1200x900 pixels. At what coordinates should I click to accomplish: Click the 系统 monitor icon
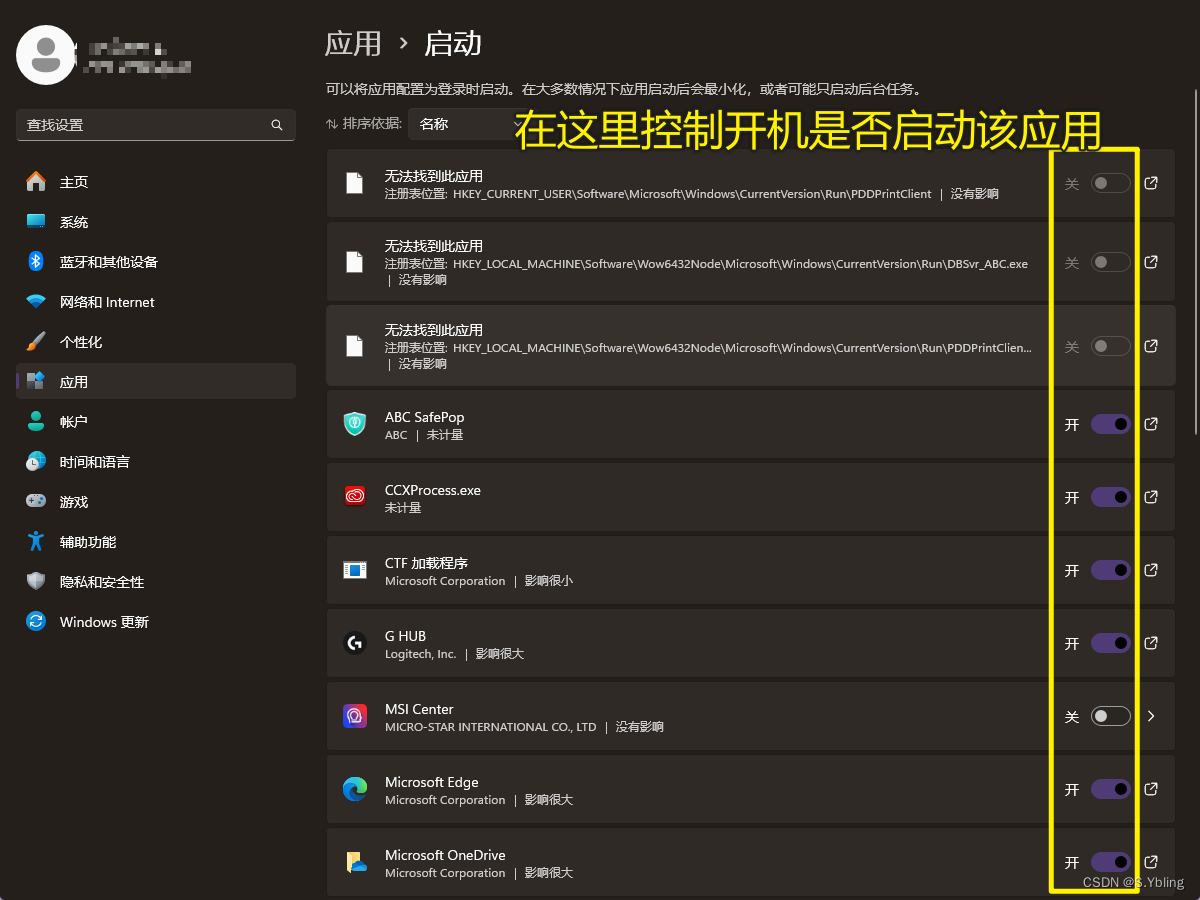36,221
